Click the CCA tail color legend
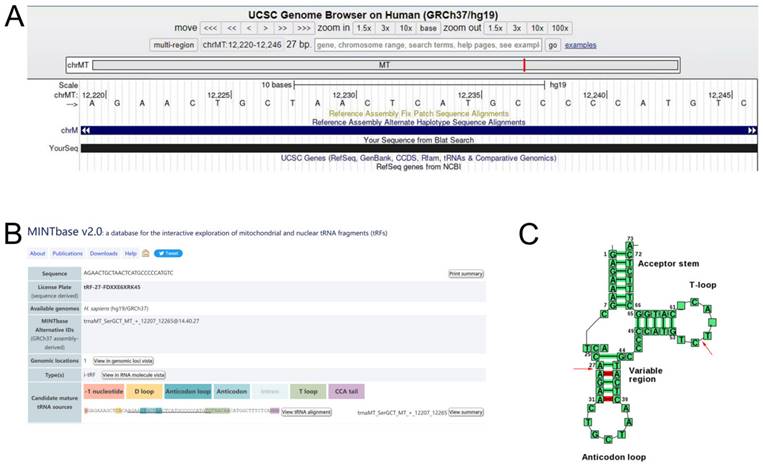Screen dimensions: 763x467 [346, 391]
